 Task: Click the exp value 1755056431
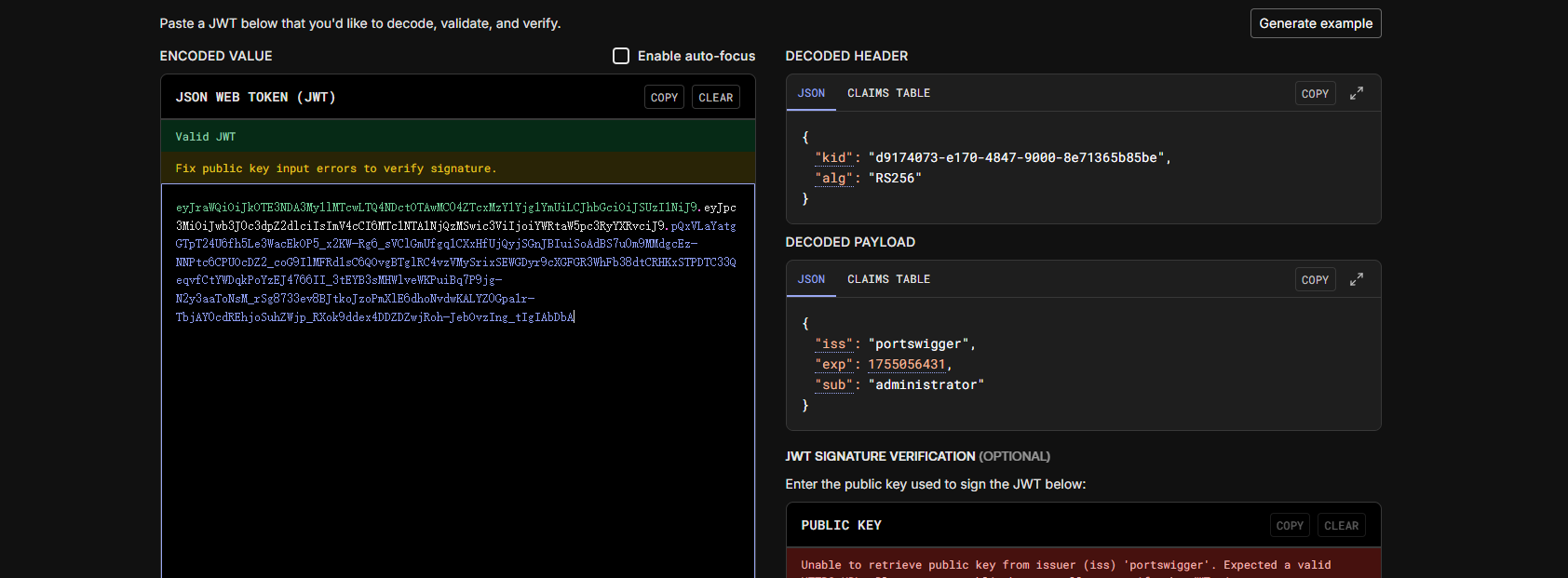coord(906,365)
